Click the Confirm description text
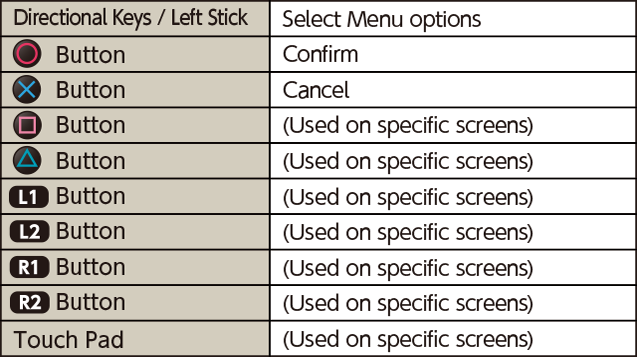This screenshot has height=360, width=639. click(x=320, y=54)
